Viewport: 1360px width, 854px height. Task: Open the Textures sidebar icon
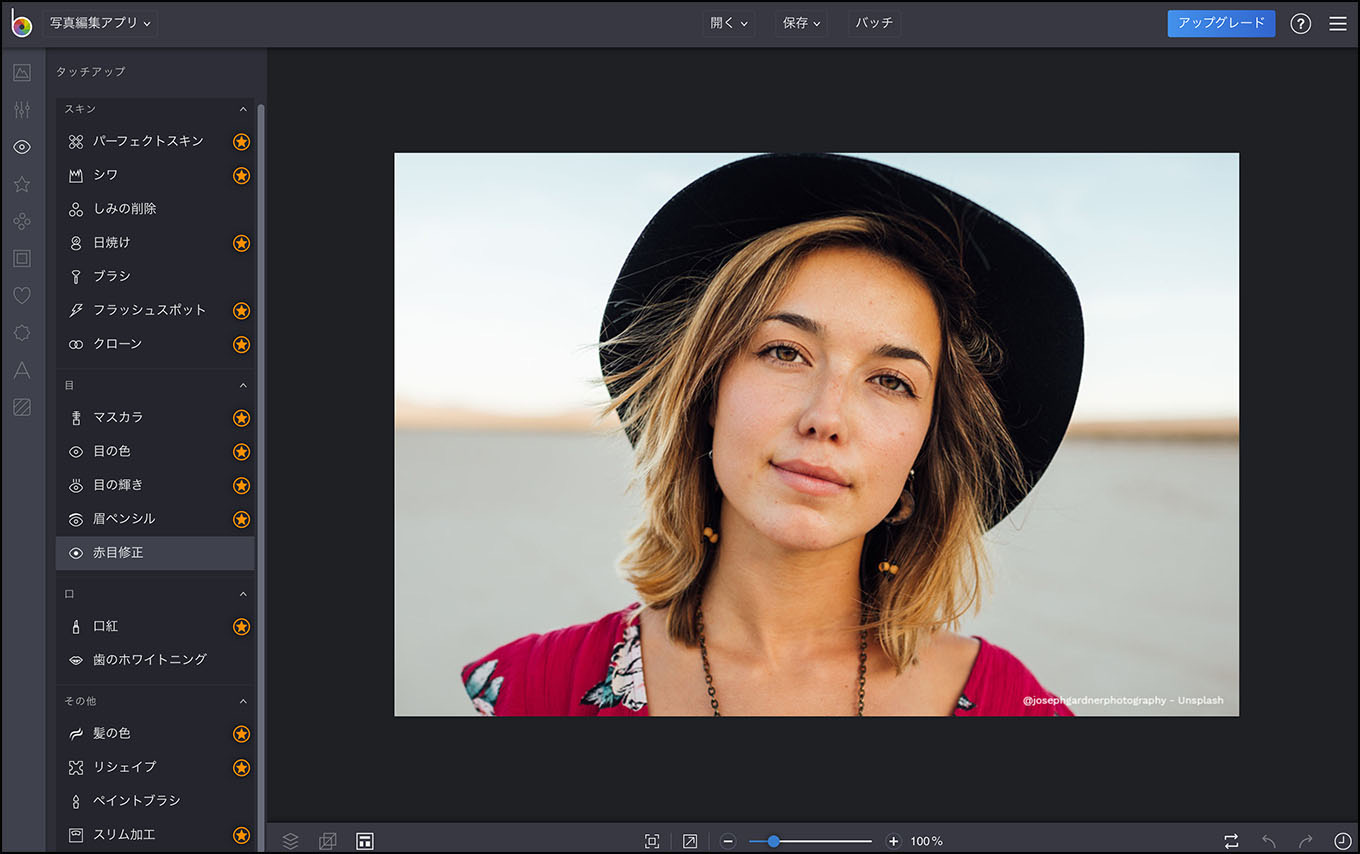click(x=22, y=407)
